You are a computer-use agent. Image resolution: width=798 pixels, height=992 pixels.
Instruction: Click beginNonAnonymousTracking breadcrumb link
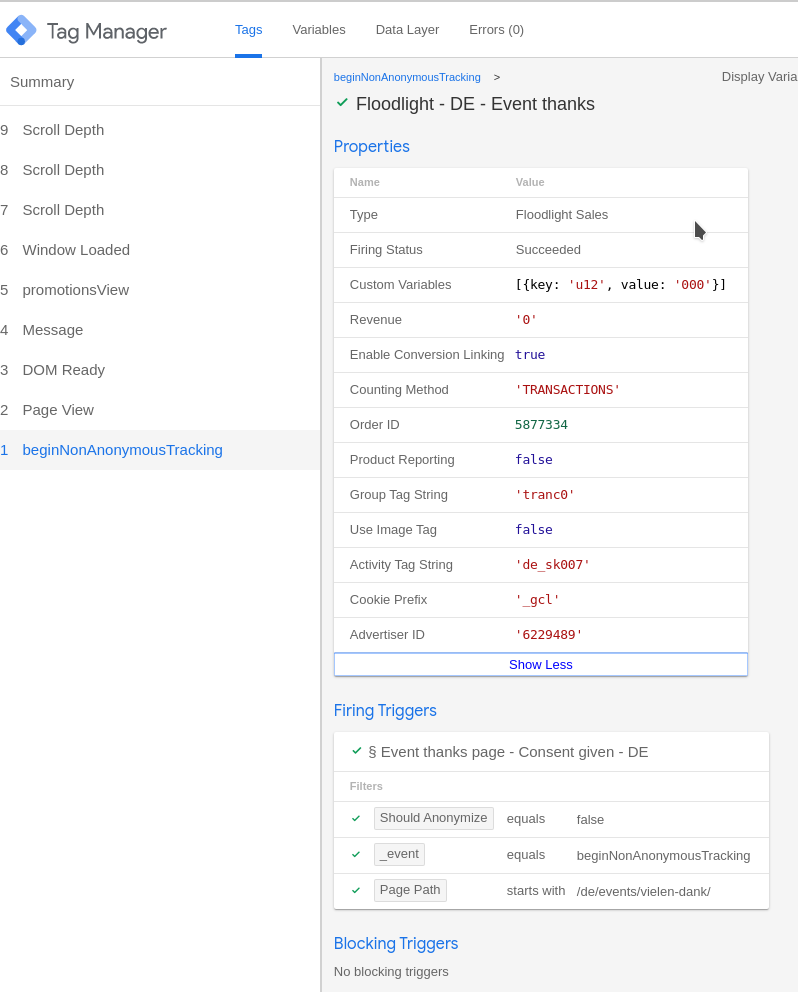pyautogui.click(x=407, y=77)
